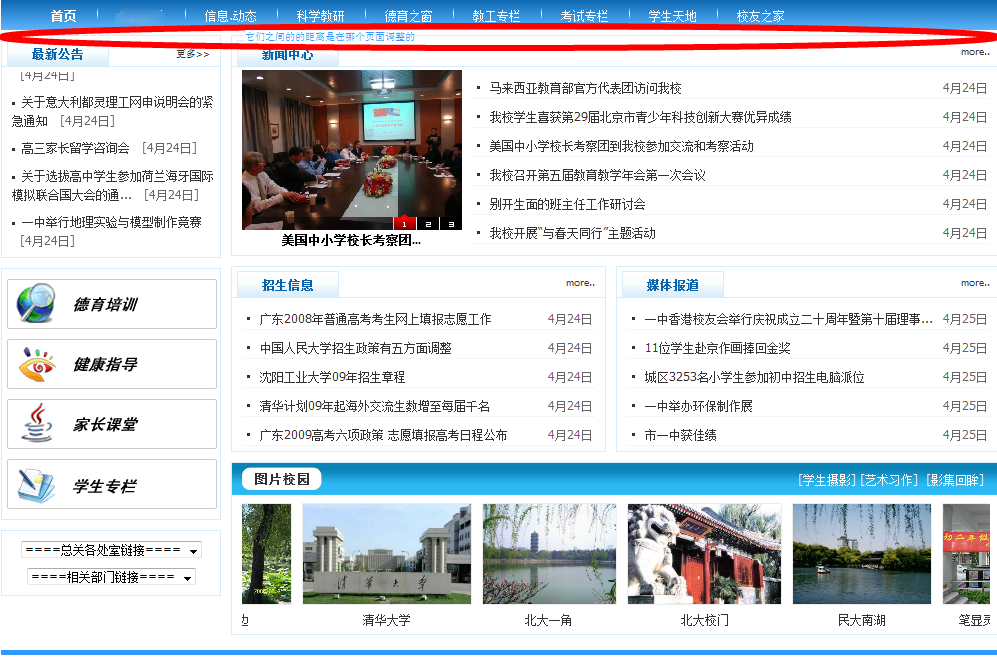Click the coffee cup icon beside 家长课堂
The image size is (997, 659).
pos(36,425)
